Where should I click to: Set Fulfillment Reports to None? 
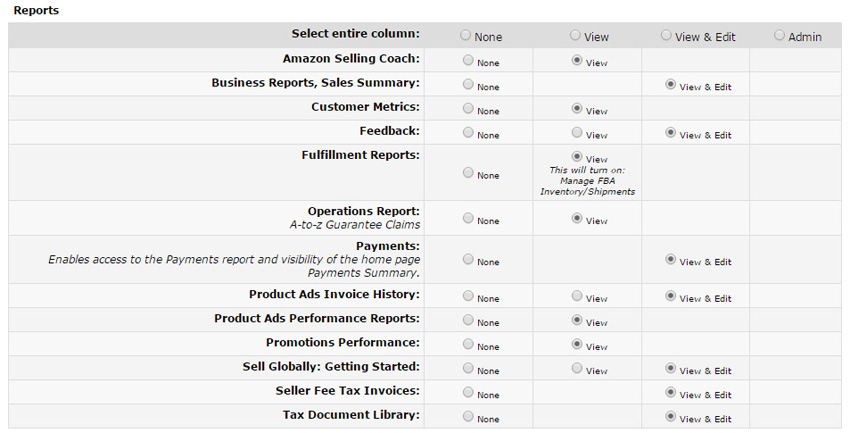[x=468, y=173]
